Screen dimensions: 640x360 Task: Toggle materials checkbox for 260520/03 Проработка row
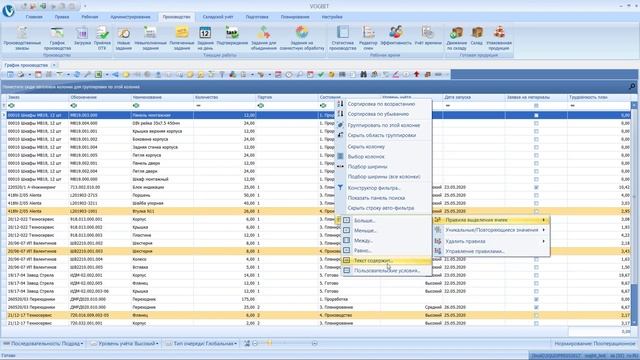point(536,299)
